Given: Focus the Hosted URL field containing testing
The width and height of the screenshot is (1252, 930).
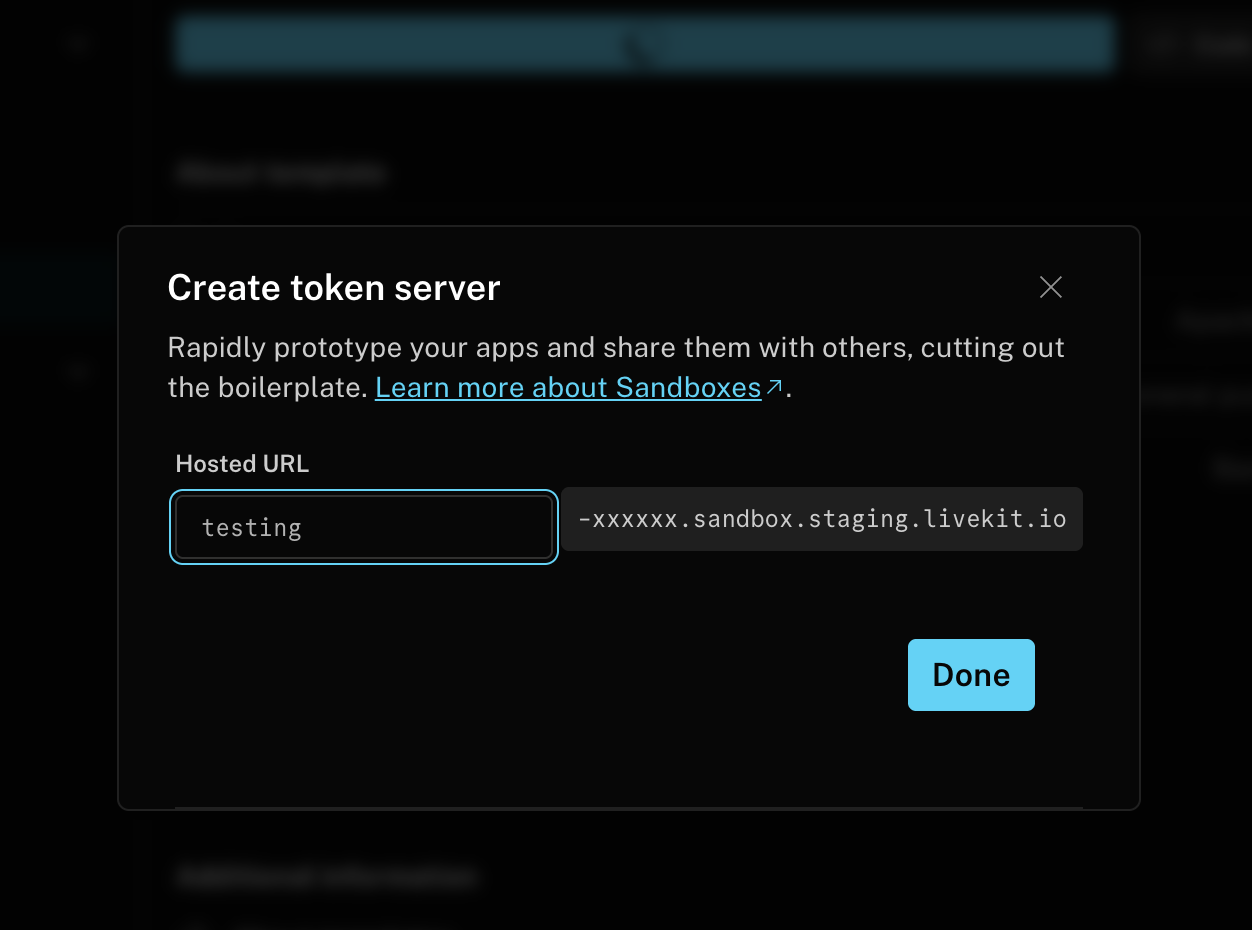Looking at the screenshot, I should [x=363, y=527].
